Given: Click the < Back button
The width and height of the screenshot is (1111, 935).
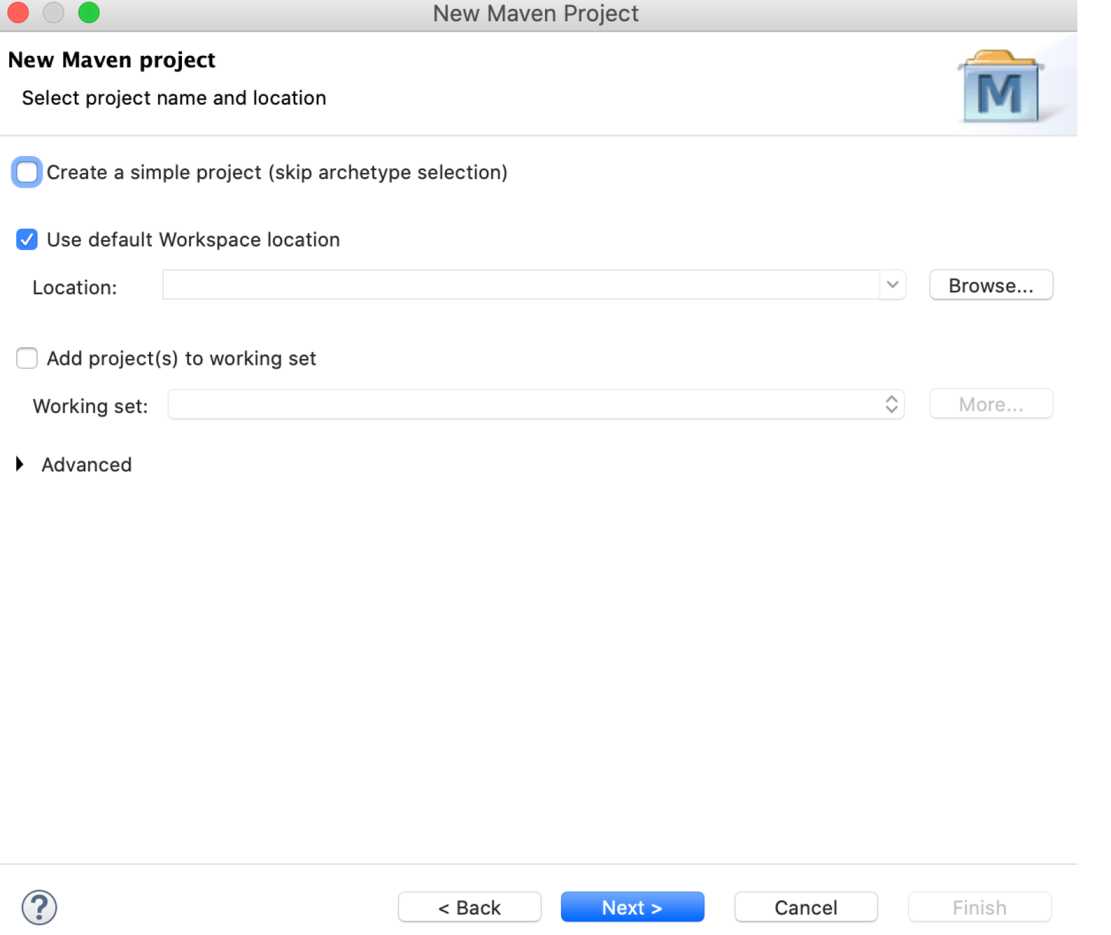Looking at the screenshot, I should point(469,907).
